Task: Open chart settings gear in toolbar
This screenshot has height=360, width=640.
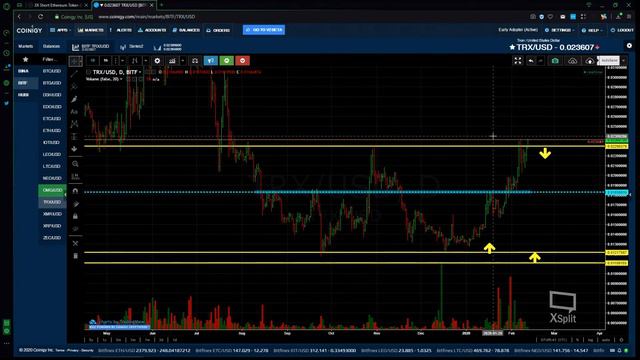Action: (157, 61)
